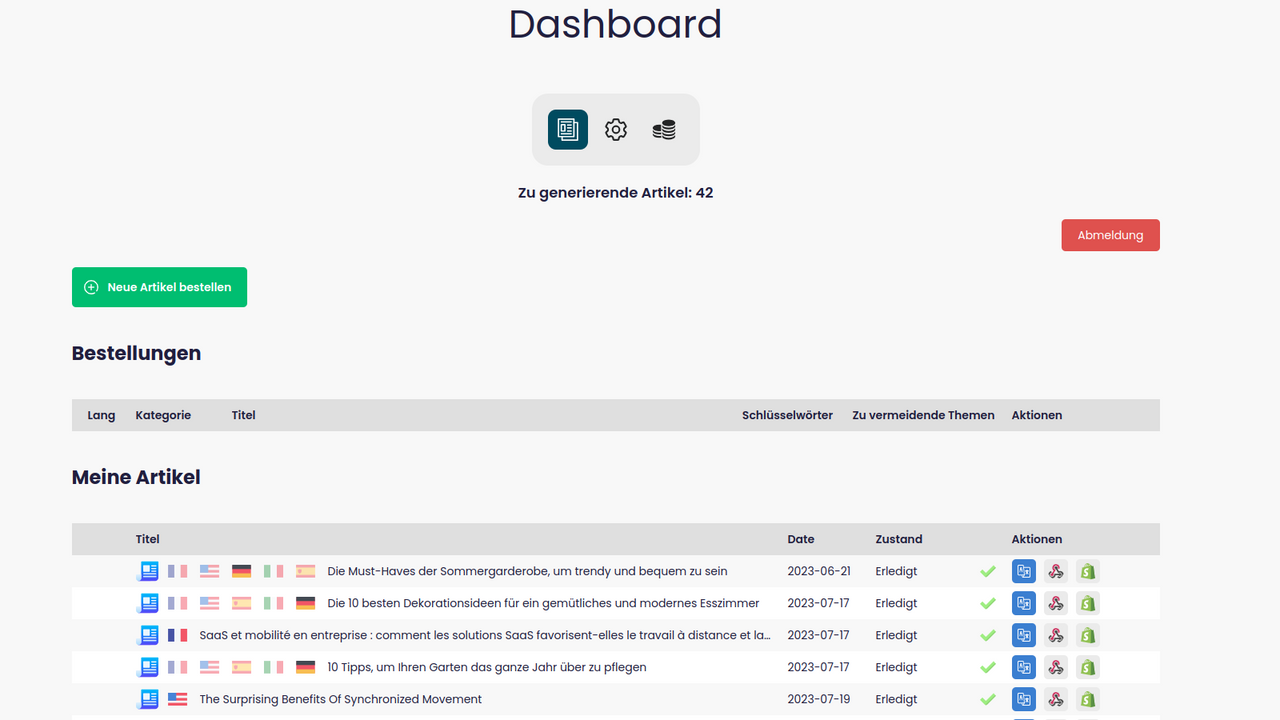This screenshot has width=1280, height=720.
Task: Publish Sommergarderobe article to Shopify
Action: 1088,571
